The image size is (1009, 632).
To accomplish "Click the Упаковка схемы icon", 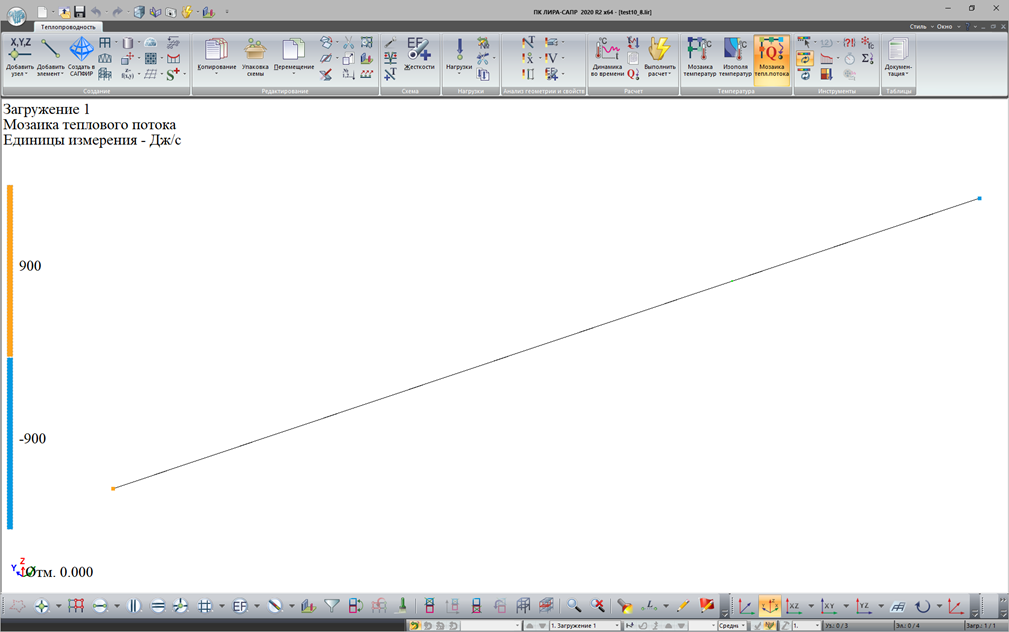I will pos(255,57).
